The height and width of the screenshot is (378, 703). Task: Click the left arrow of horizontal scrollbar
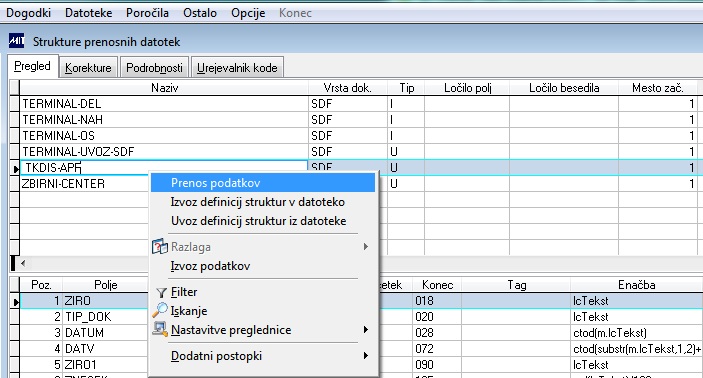tap(23, 263)
